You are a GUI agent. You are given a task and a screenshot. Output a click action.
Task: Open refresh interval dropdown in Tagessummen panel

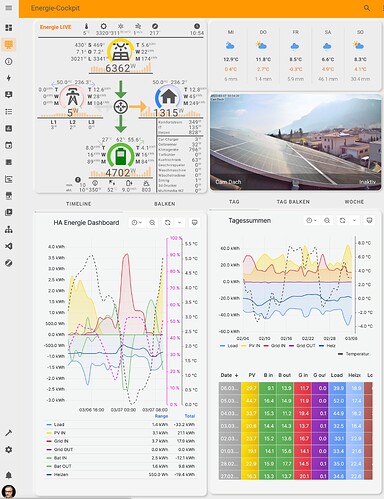point(354,220)
